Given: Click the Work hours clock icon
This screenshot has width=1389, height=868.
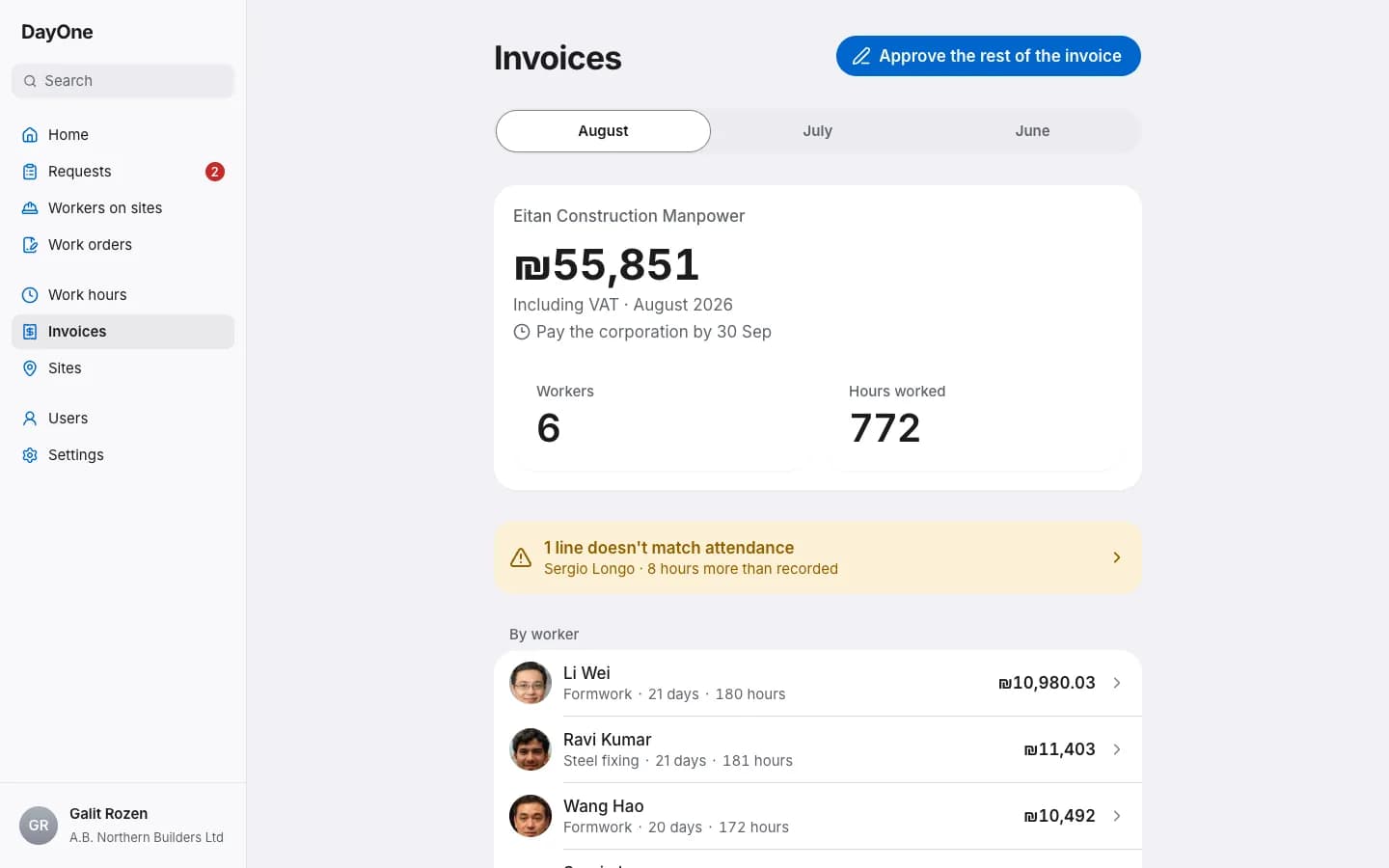Looking at the screenshot, I should (x=30, y=295).
